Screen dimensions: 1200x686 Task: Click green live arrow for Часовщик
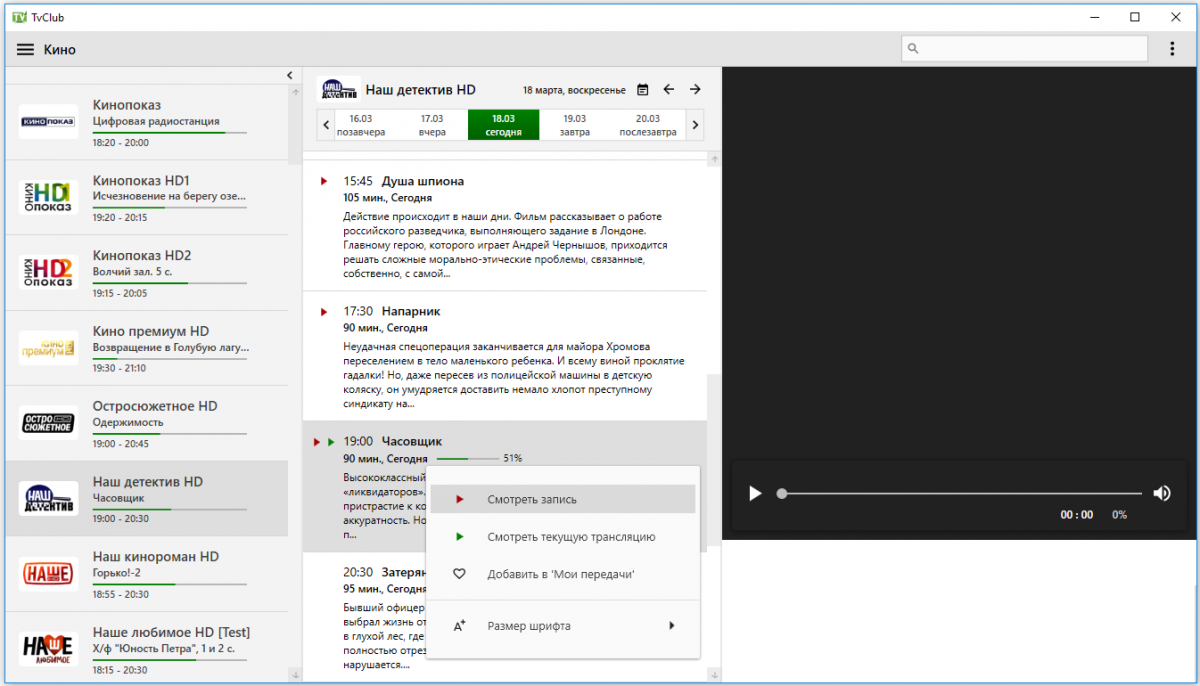pyautogui.click(x=330, y=441)
